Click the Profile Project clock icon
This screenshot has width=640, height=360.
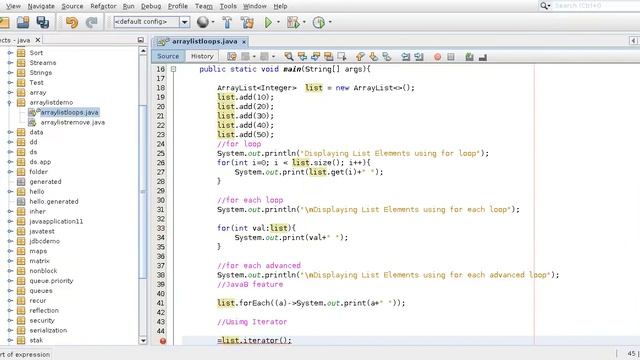pos(319,22)
